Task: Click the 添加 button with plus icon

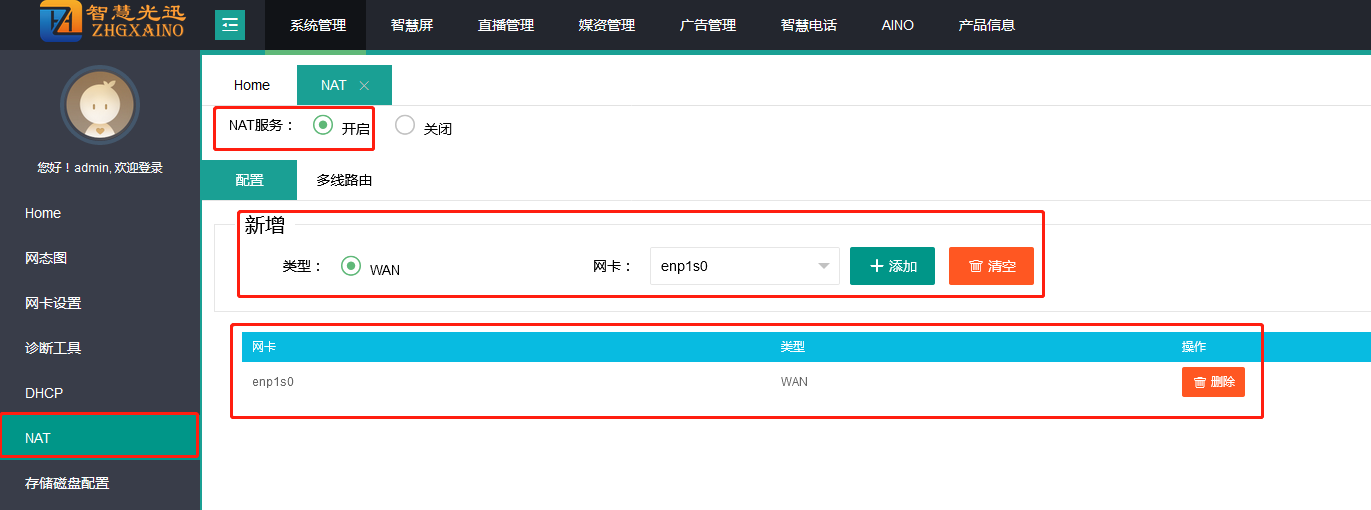Action: pos(892,266)
